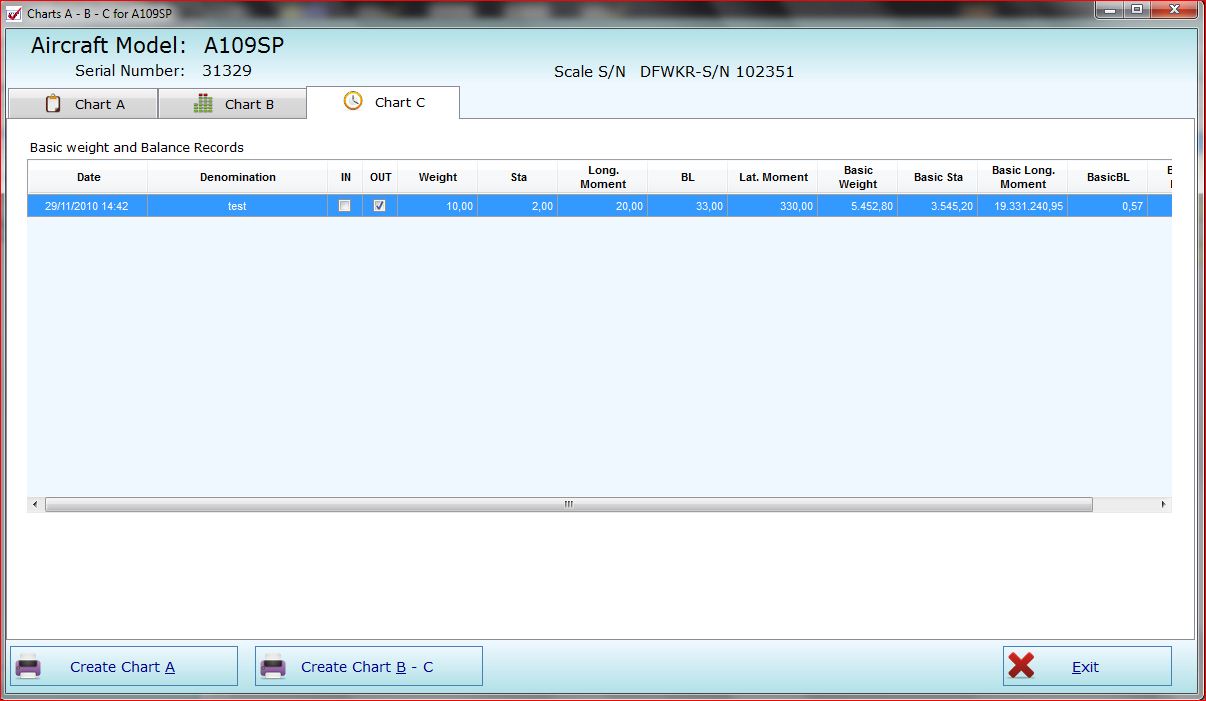This screenshot has width=1206, height=701.
Task: Click the app icon in the title bar
Action: pyautogui.click(x=14, y=14)
